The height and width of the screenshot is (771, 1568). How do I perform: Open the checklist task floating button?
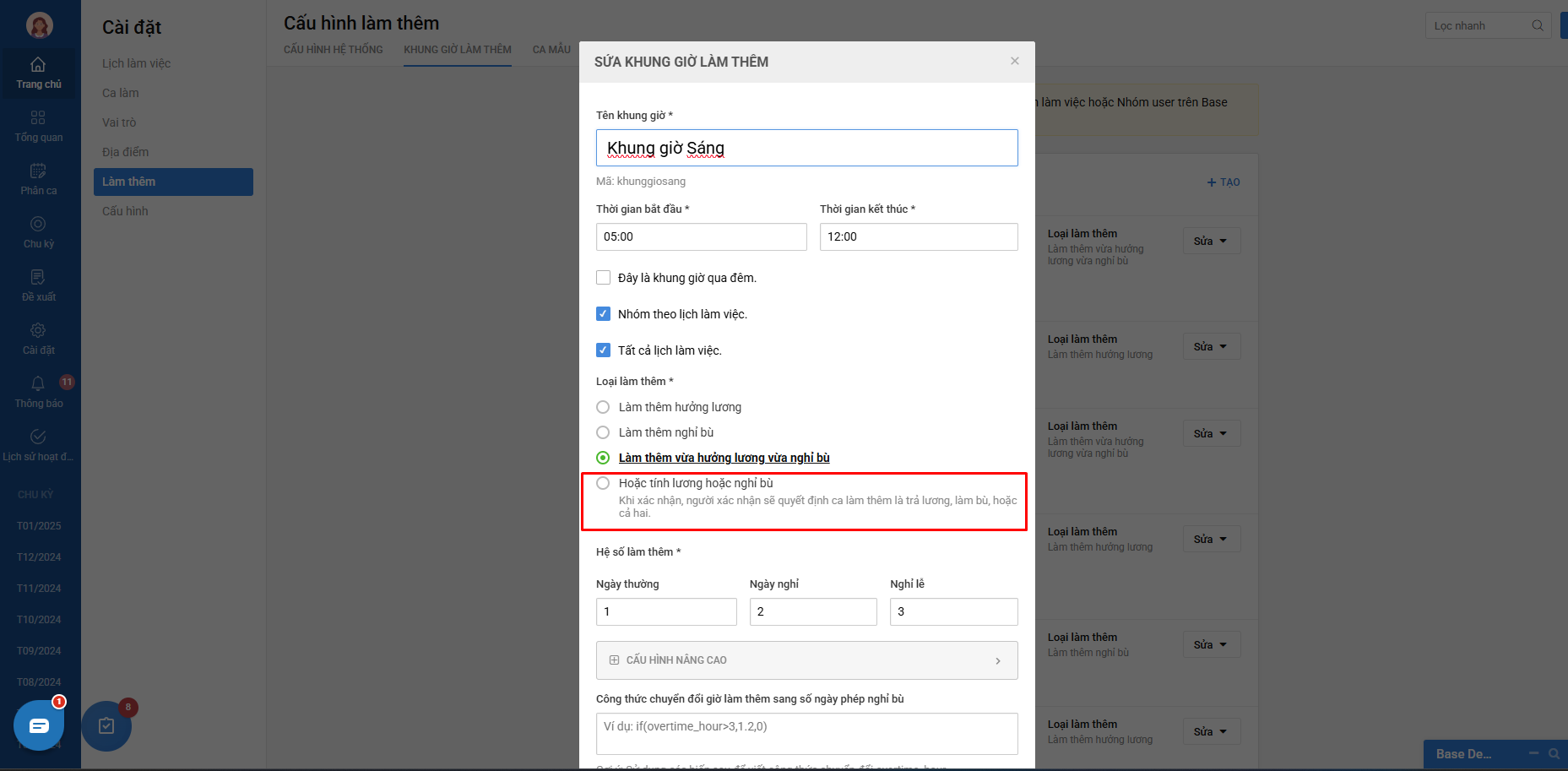pos(106,725)
